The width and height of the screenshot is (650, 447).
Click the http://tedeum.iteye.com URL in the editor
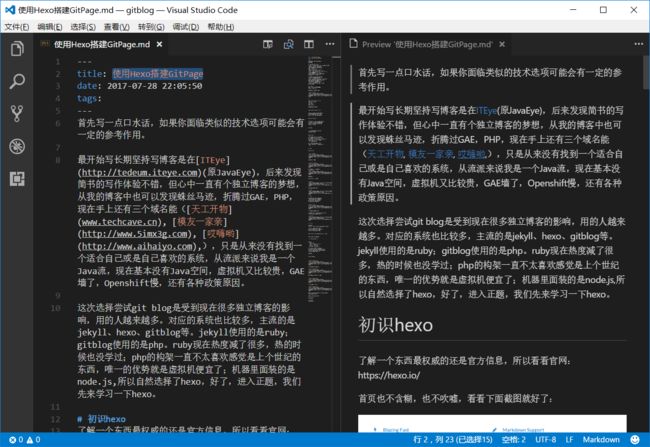140,172
